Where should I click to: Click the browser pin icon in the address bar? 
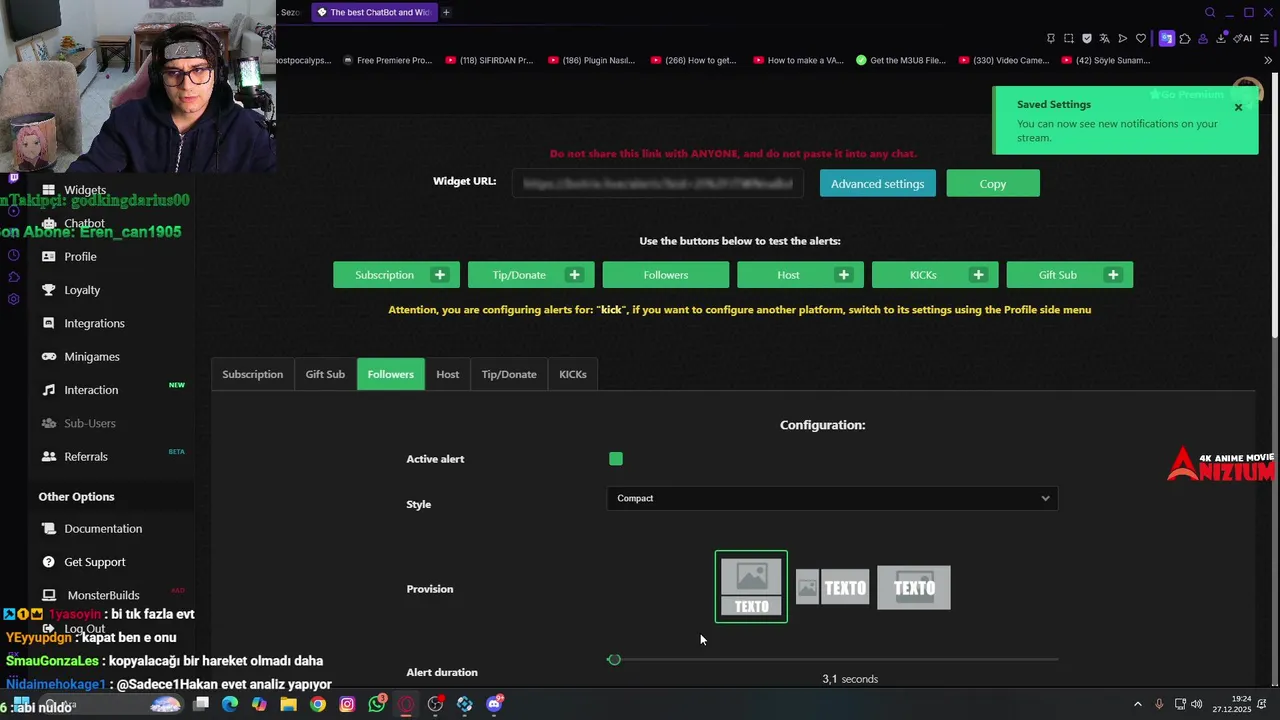(1051, 38)
